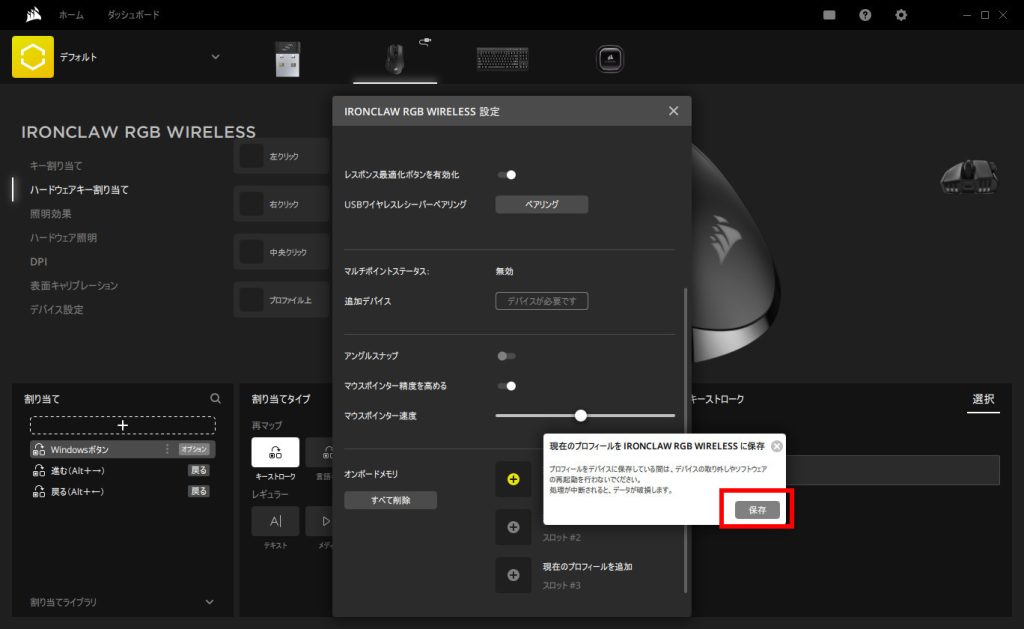Open iCUE settings gear icon
The image size is (1024, 629).
[x=901, y=15]
